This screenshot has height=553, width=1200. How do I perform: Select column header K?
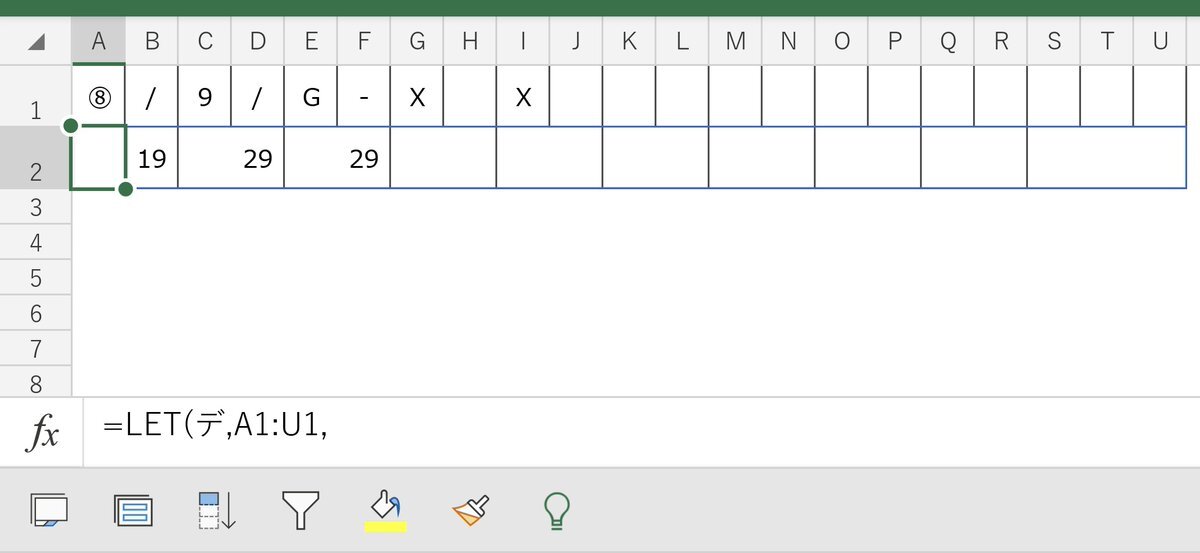point(629,42)
